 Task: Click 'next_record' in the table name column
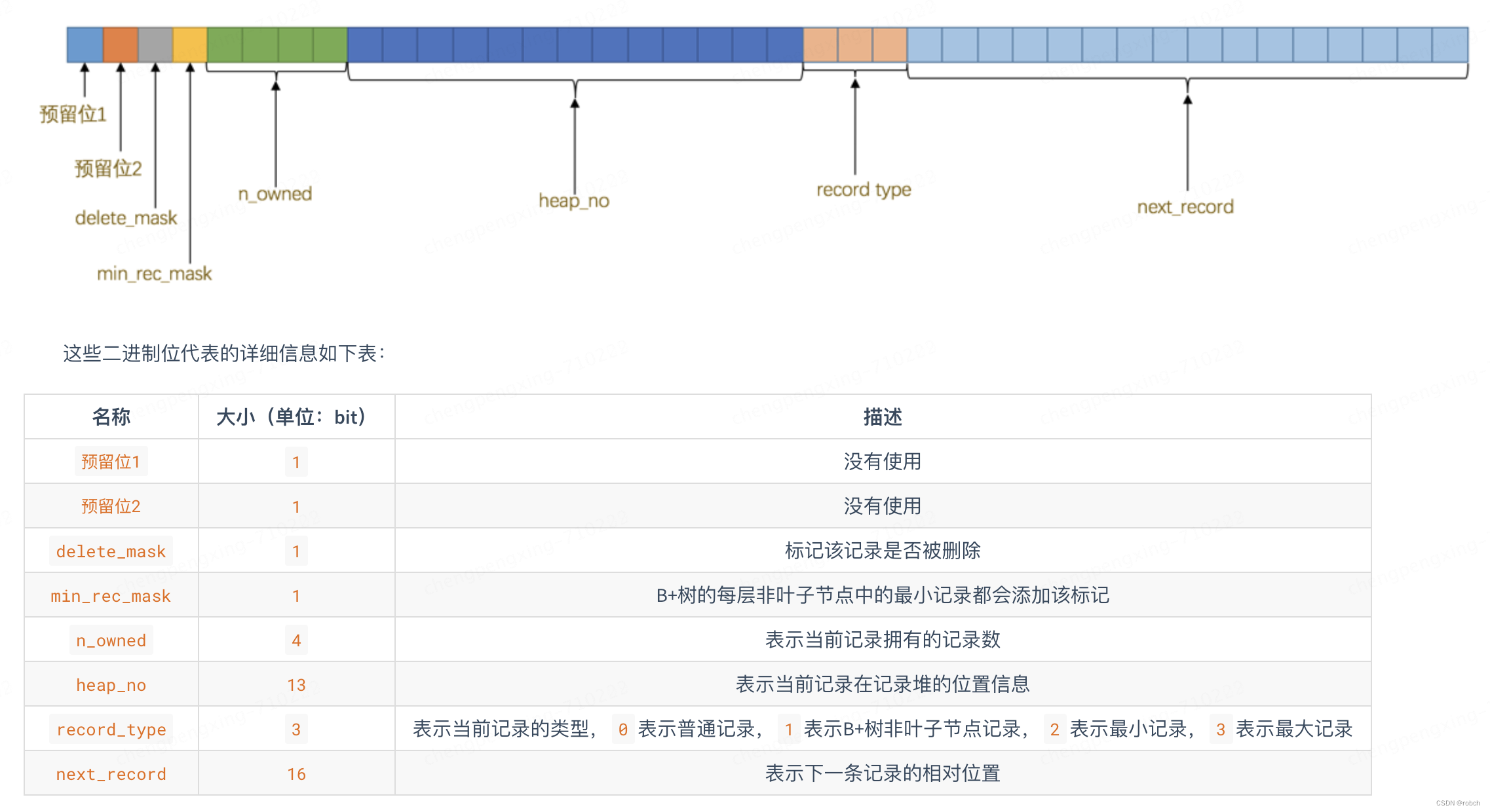coord(111,774)
